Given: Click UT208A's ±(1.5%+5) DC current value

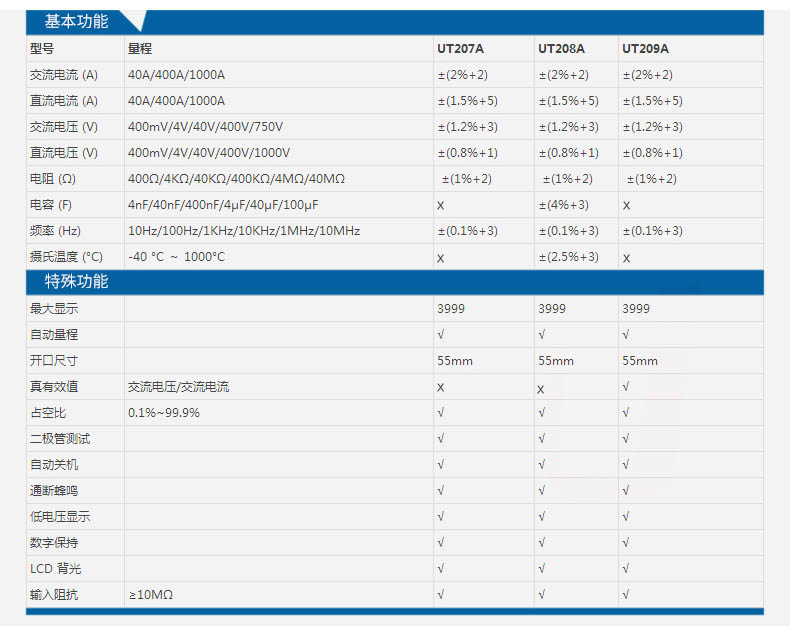Looking at the screenshot, I should (x=569, y=101).
